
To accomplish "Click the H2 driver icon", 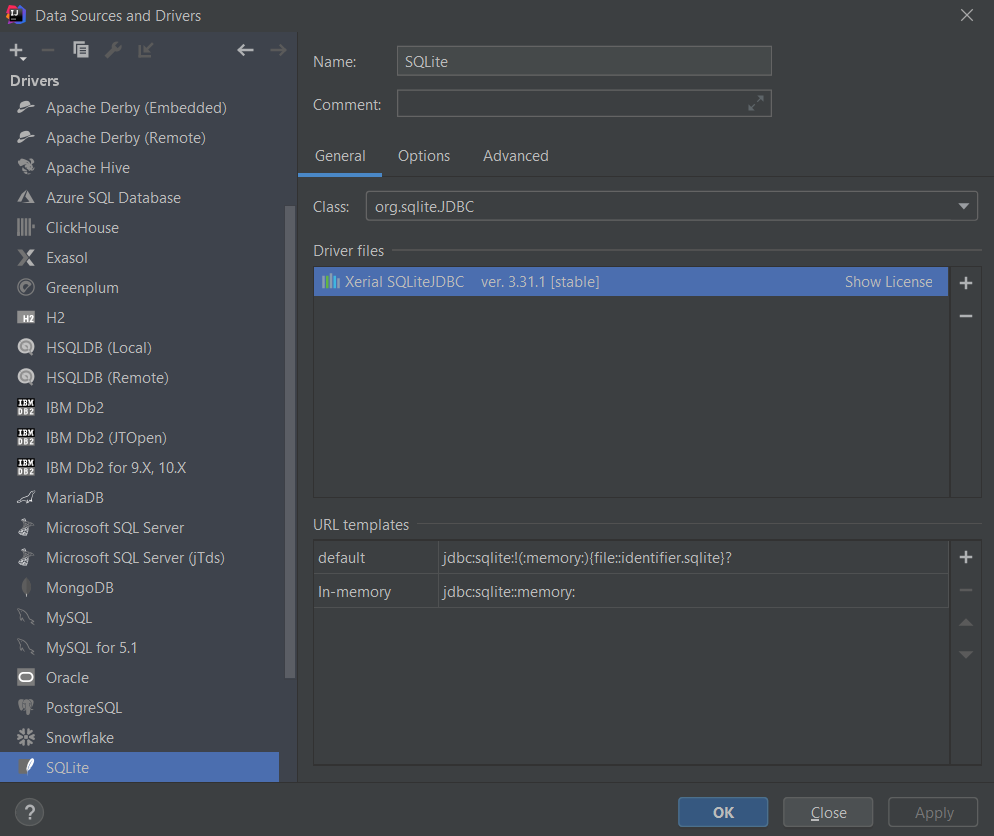I will coord(26,318).
